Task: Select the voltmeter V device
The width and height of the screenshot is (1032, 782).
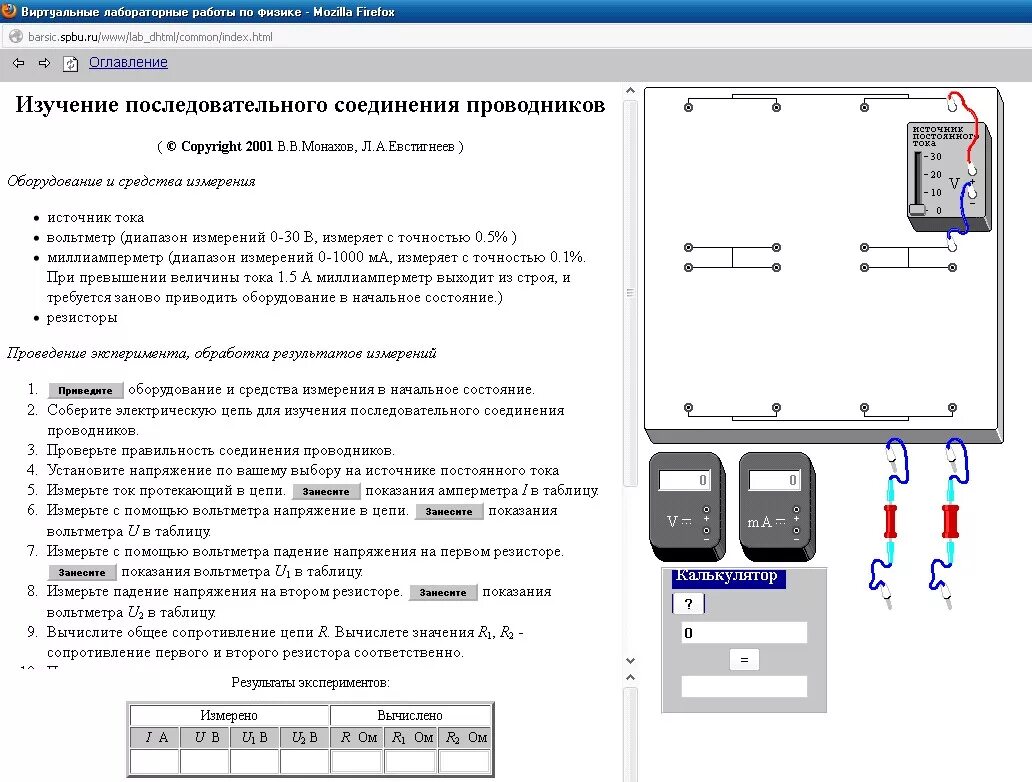Action: [x=688, y=506]
